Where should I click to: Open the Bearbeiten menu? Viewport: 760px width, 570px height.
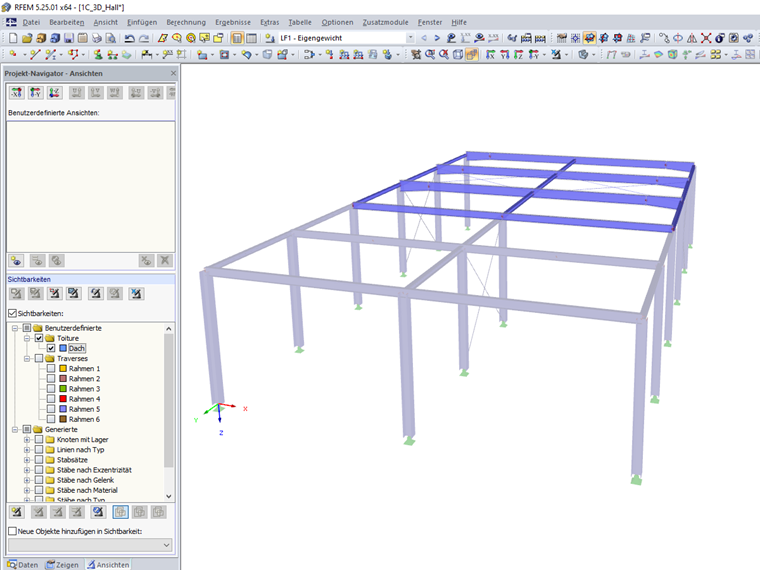tap(66, 22)
